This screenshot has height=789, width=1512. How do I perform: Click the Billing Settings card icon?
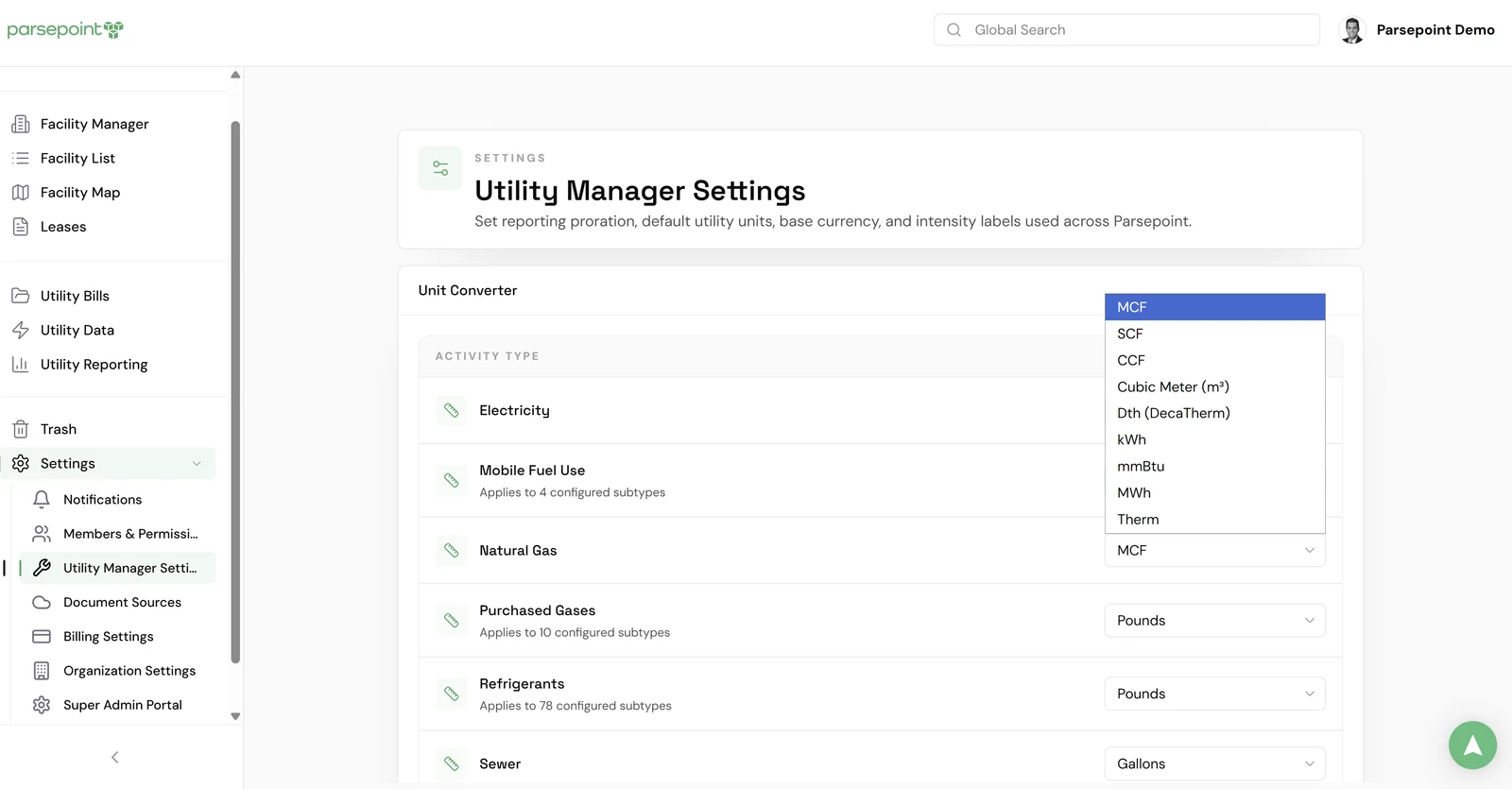tap(42, 637)
